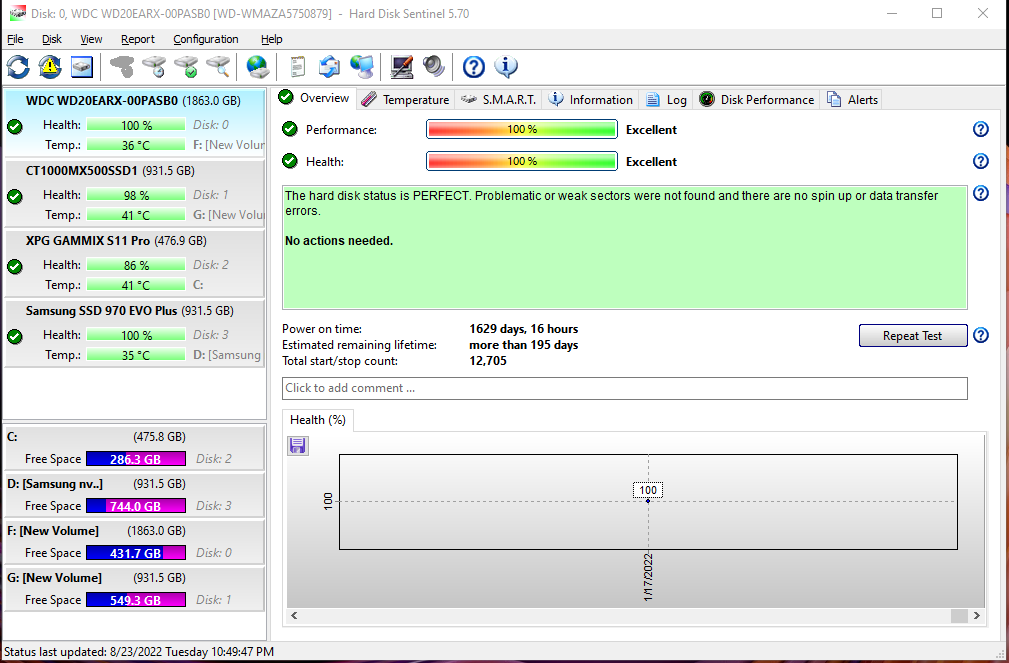1009x663 pixels.
Task: Click the comment field 'Click to add comment'
Action: click(624, 388)
